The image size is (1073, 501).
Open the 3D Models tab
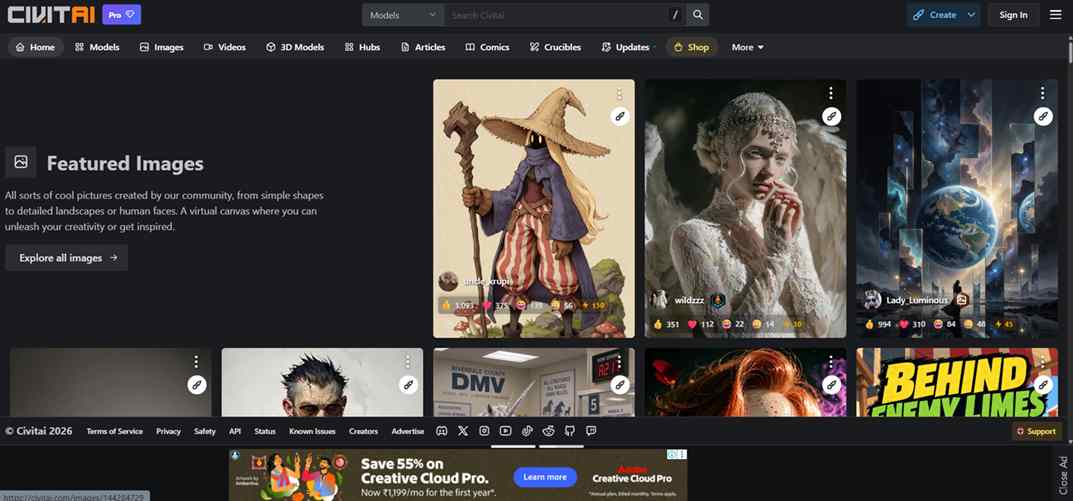(295, 47)
